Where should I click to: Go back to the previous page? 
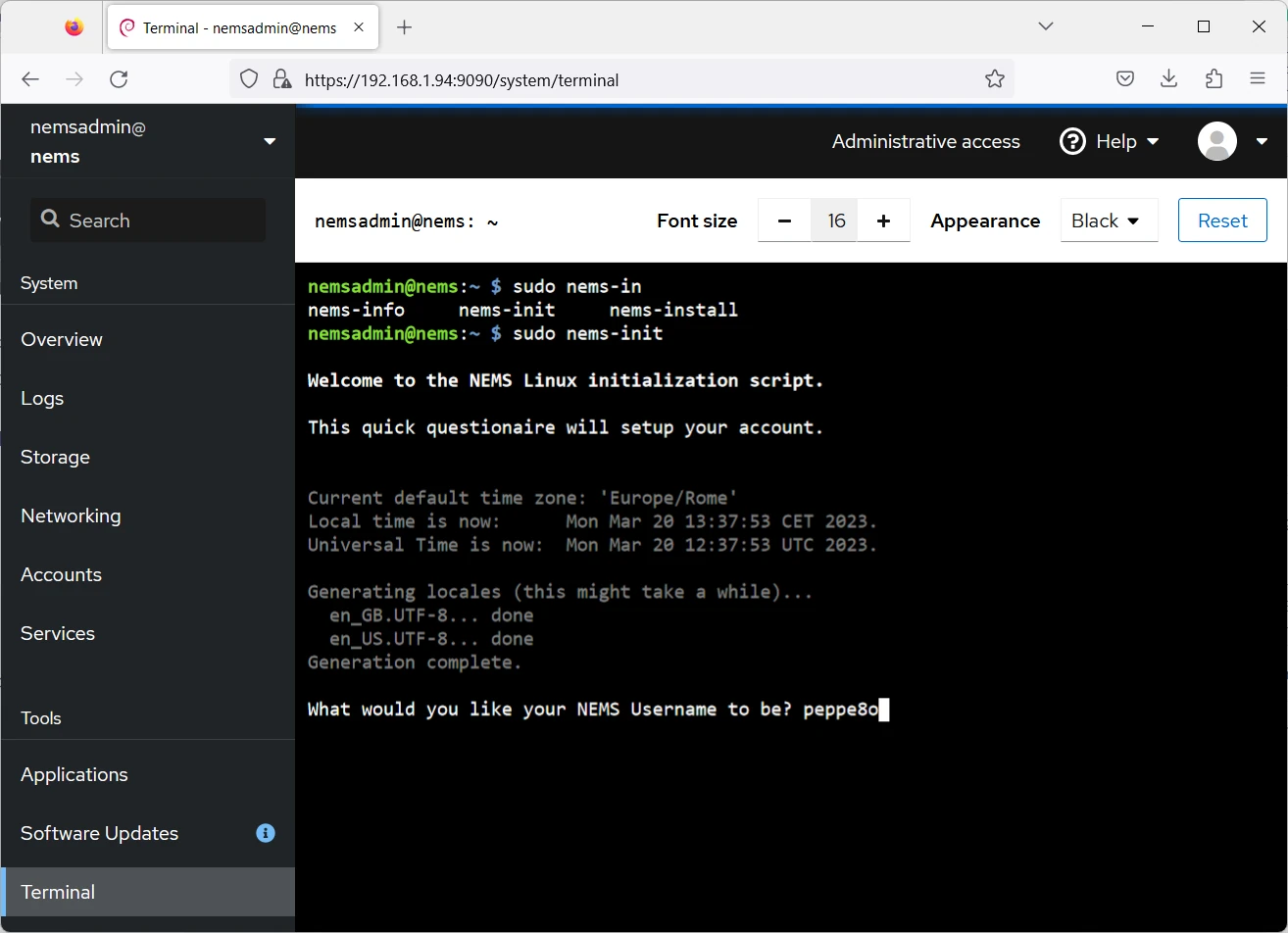(x=30, y=79)
